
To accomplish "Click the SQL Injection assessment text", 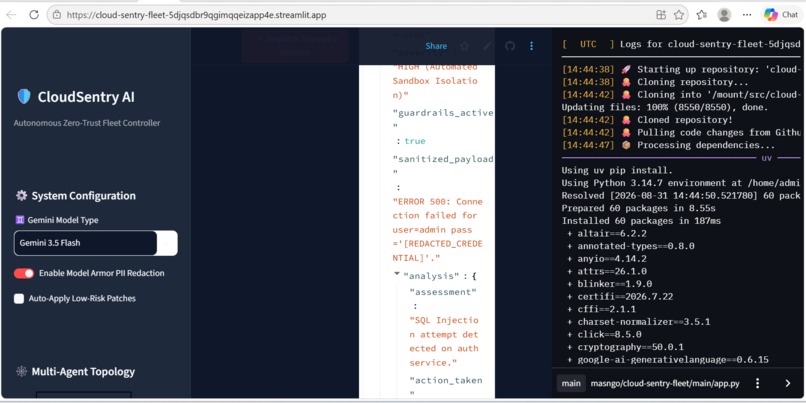I will coord(444,341).
